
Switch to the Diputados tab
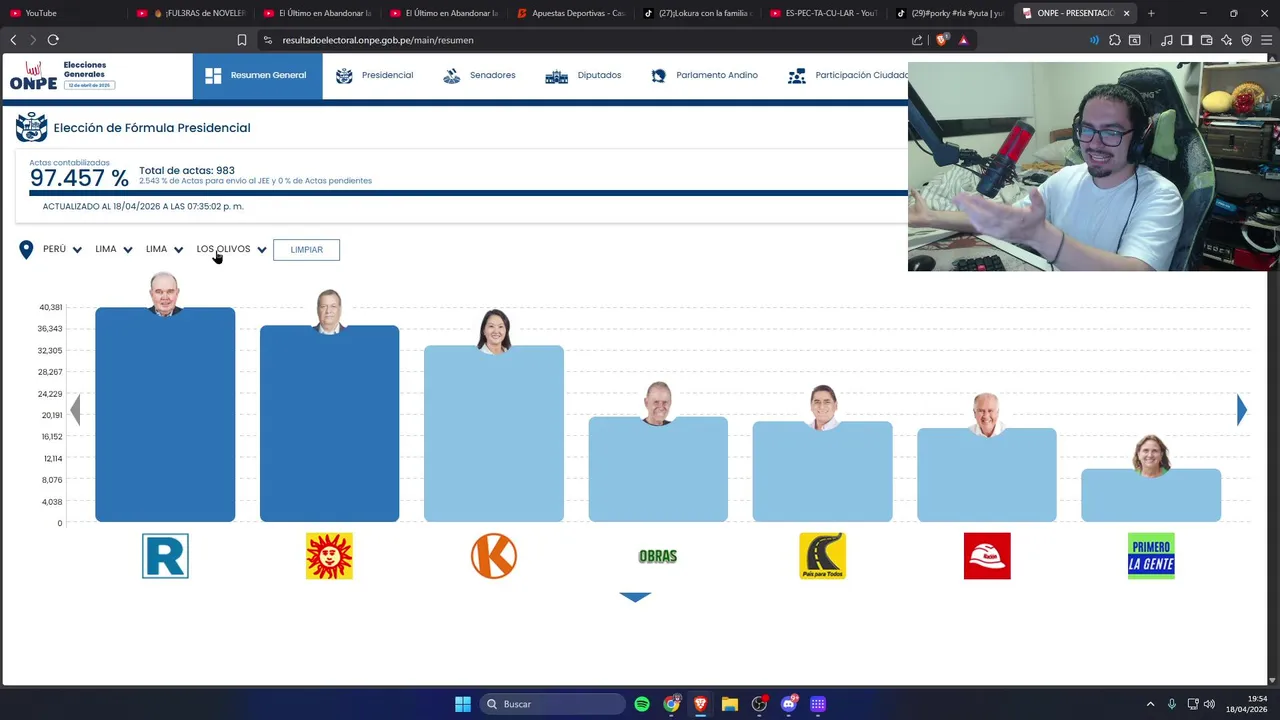click(583, 76)
